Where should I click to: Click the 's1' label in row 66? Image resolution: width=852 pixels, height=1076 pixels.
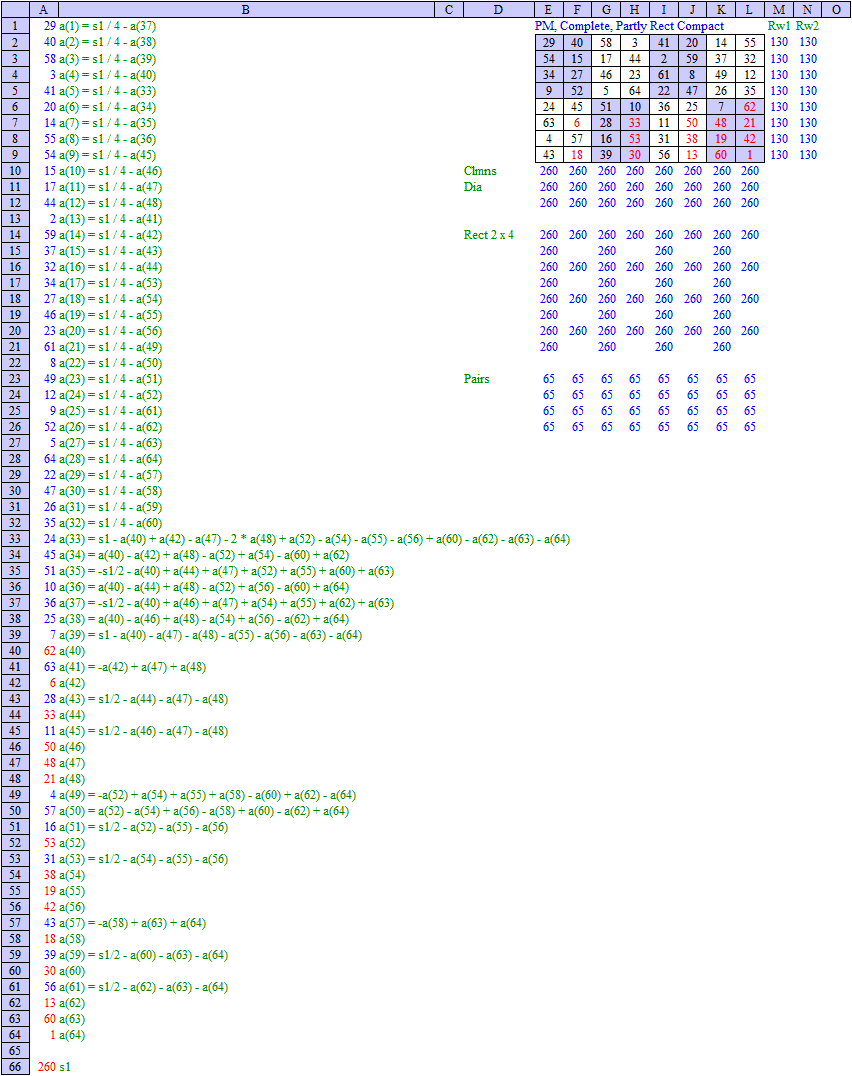65,1066
